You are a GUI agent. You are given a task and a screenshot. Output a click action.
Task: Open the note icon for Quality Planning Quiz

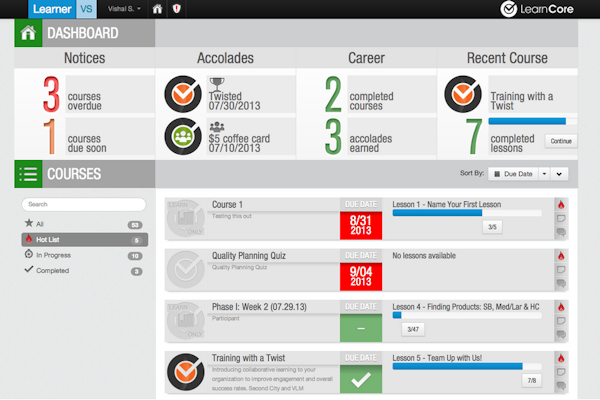(x=561, y=269)
